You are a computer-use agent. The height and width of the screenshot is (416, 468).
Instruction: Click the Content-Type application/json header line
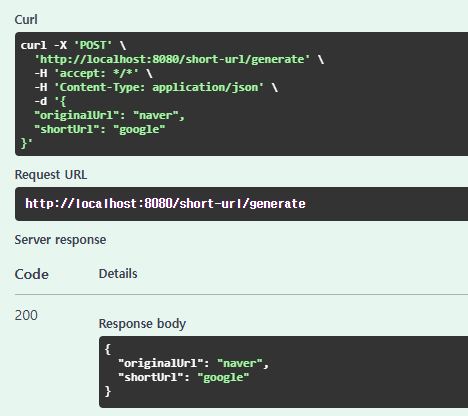tap(156, 87)
